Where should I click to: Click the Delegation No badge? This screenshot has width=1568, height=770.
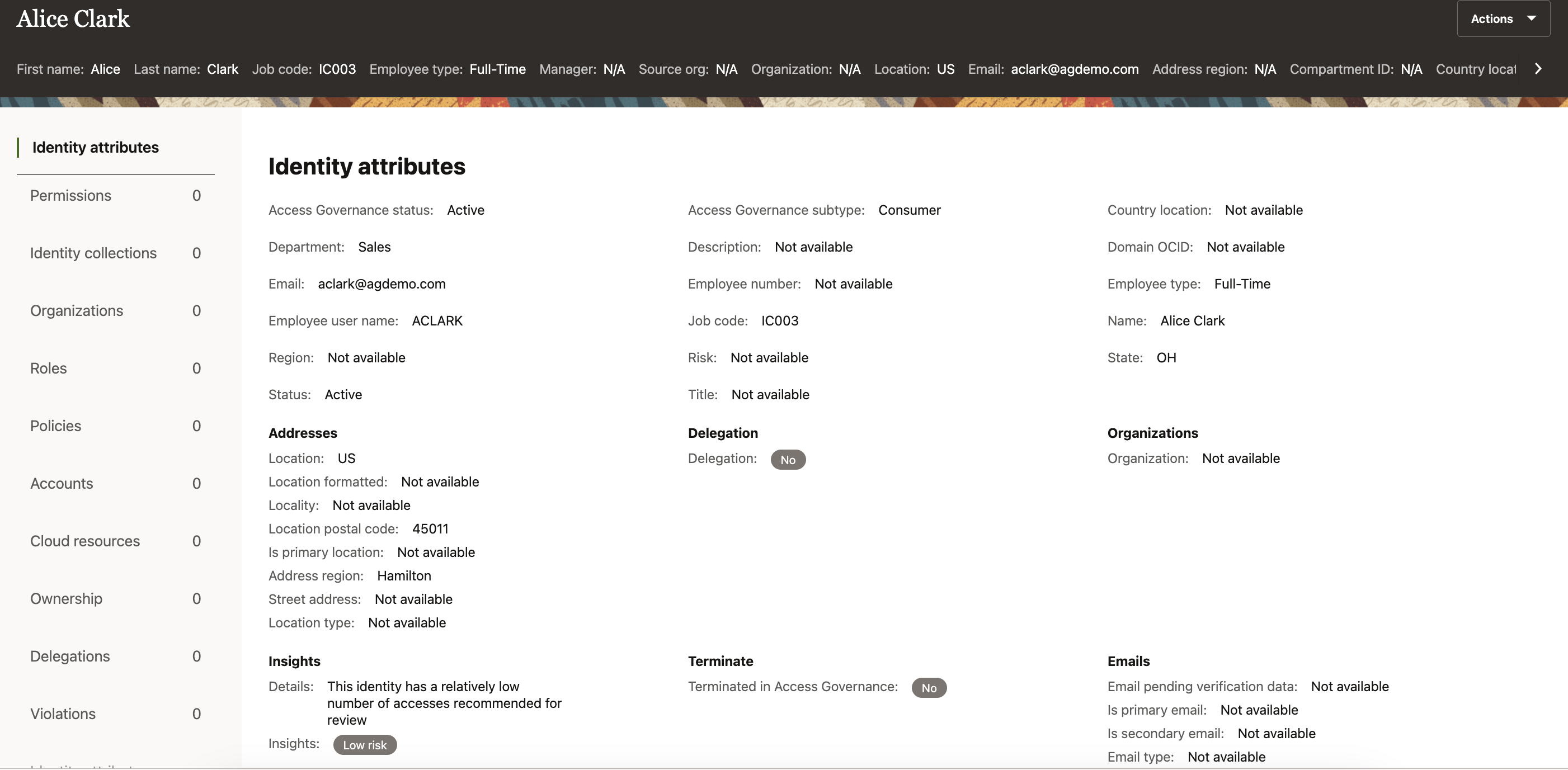(x=788, y=460)
